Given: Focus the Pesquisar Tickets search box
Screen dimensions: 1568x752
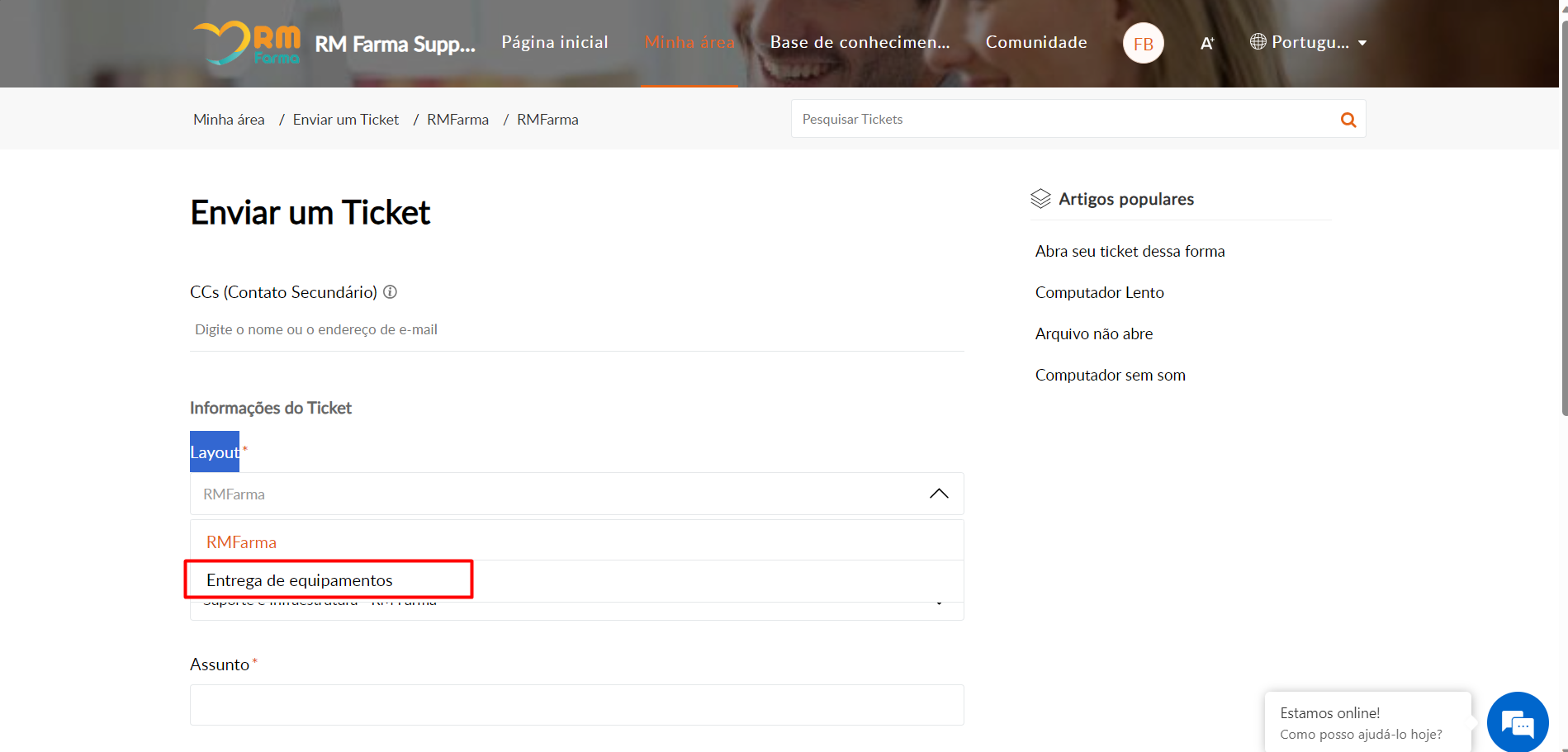Looking at the screenshot, I should (1061, 120).
